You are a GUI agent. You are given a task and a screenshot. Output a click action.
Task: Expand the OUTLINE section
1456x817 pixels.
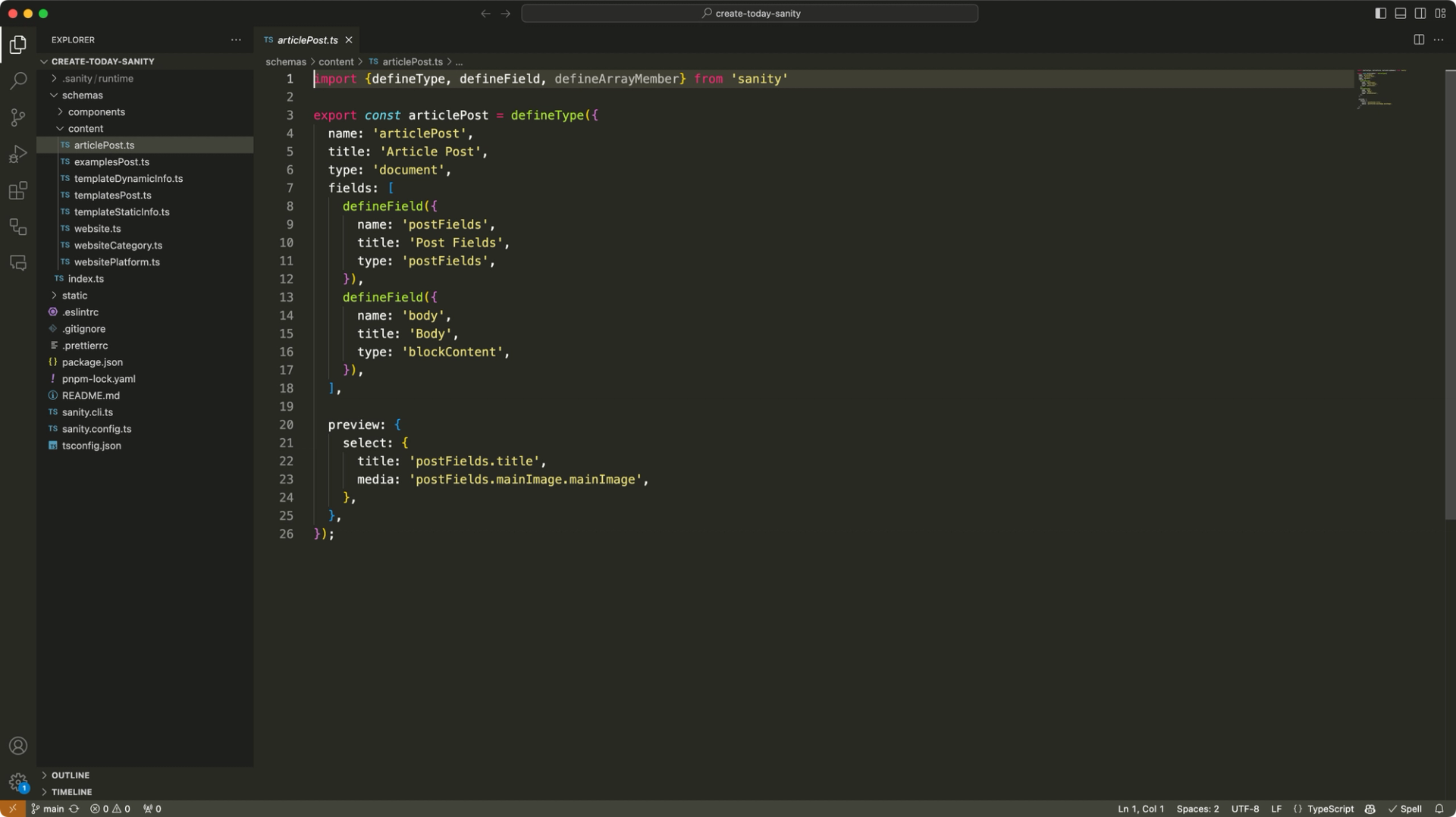click(71, 775)
